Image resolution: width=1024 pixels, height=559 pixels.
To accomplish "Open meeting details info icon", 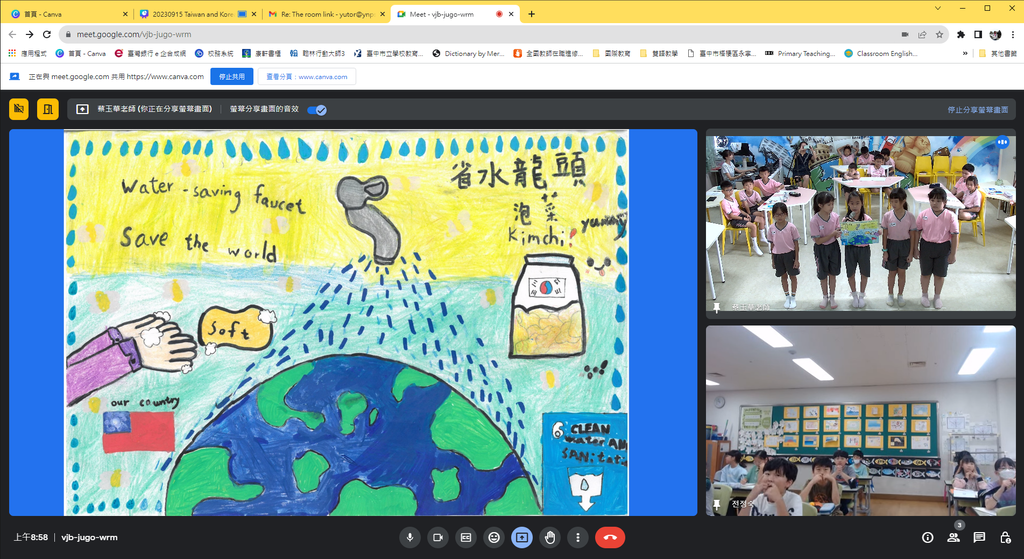I will 927,537.
